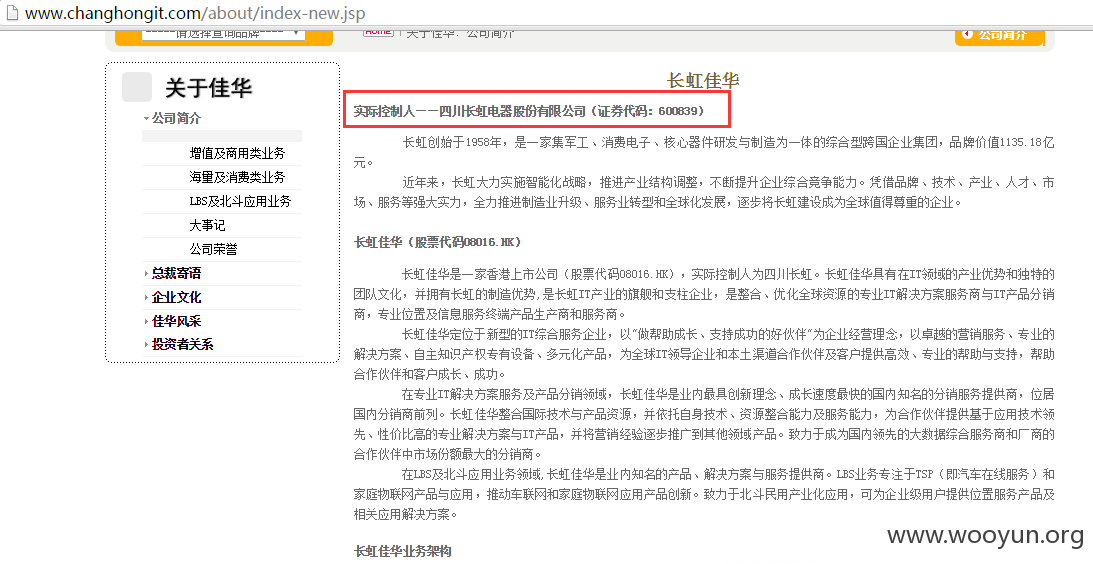The height and width of the screenshot is (564, 1093).
Task: Expand the 投资者关系 sidebar section
Action: pos(183,344)
